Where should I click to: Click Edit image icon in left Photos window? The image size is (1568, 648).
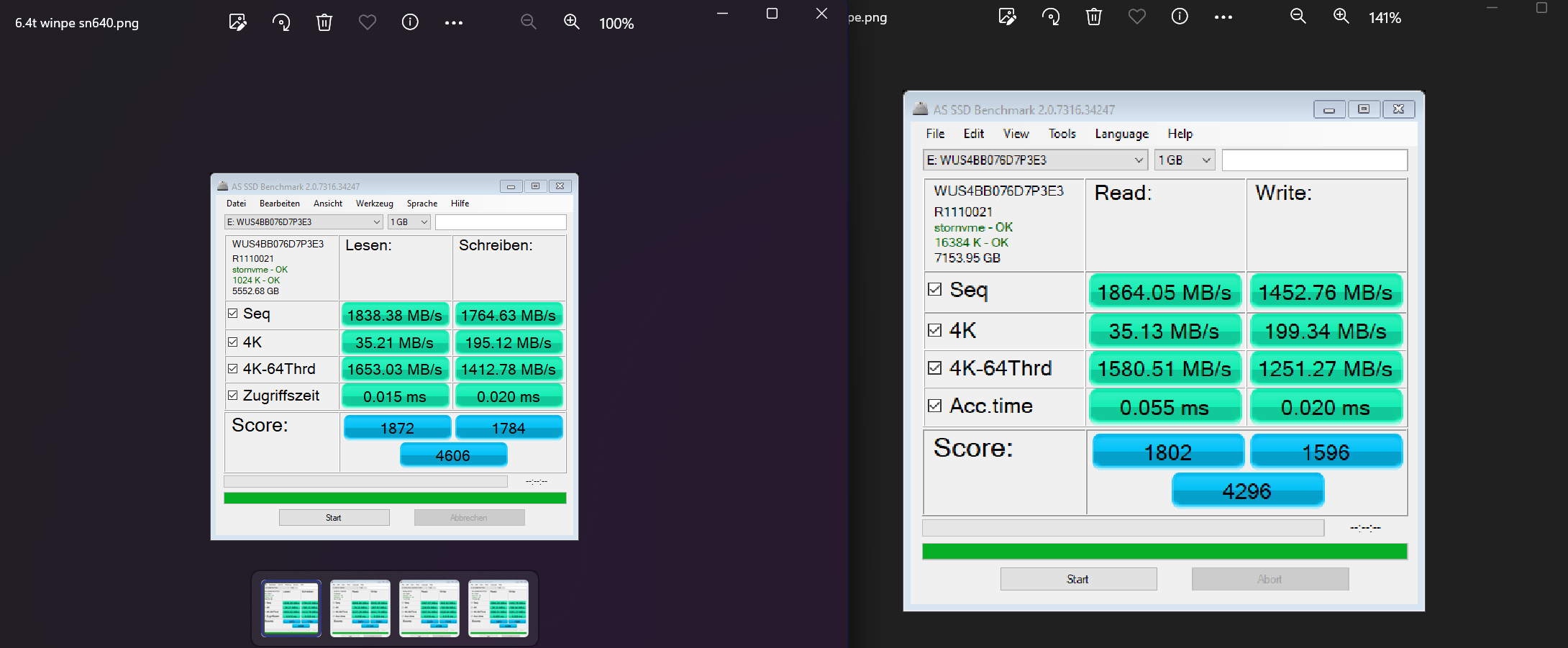(x=237, y=22)
